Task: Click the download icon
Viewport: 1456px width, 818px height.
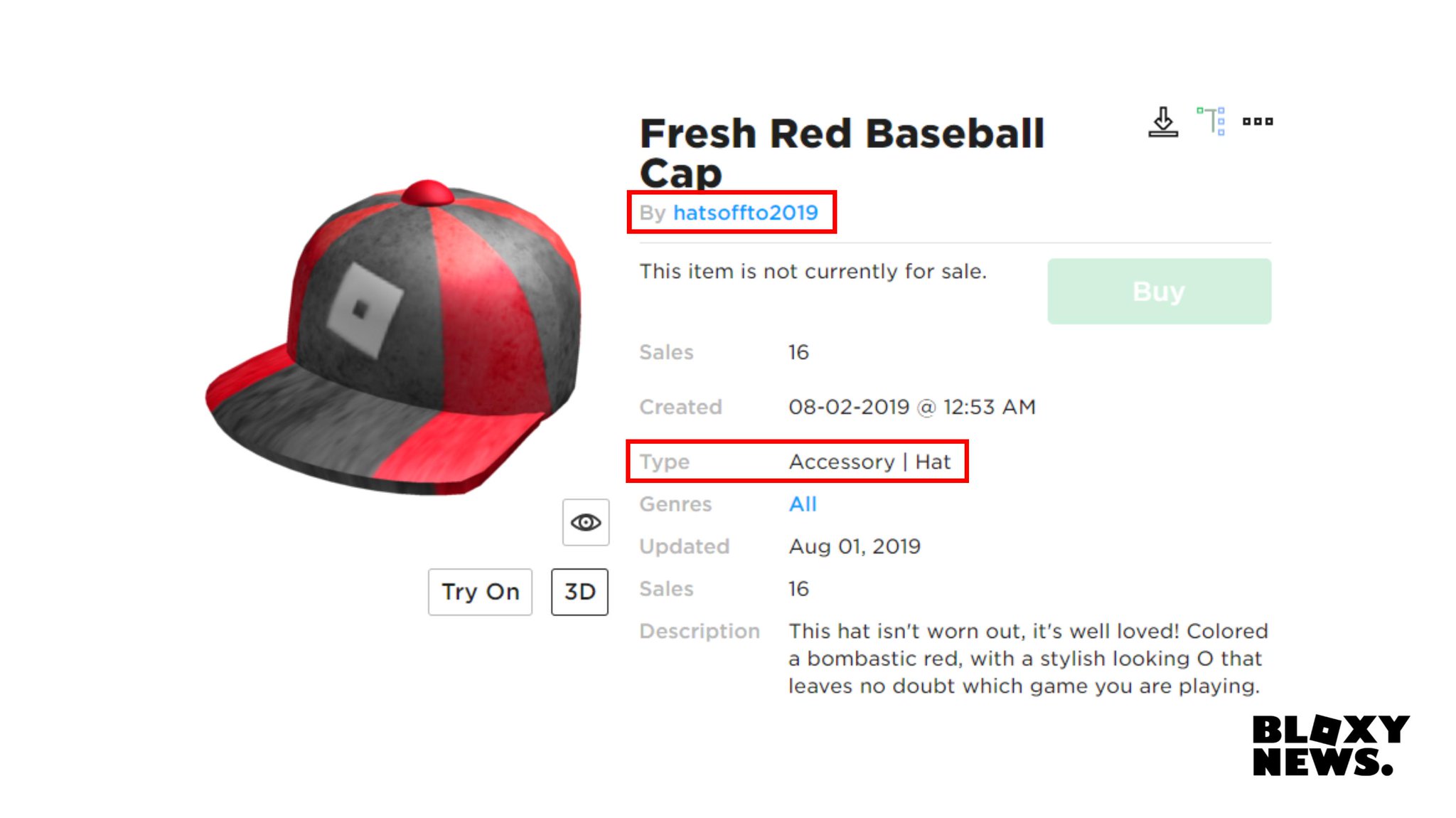Action: point(1163,120)
